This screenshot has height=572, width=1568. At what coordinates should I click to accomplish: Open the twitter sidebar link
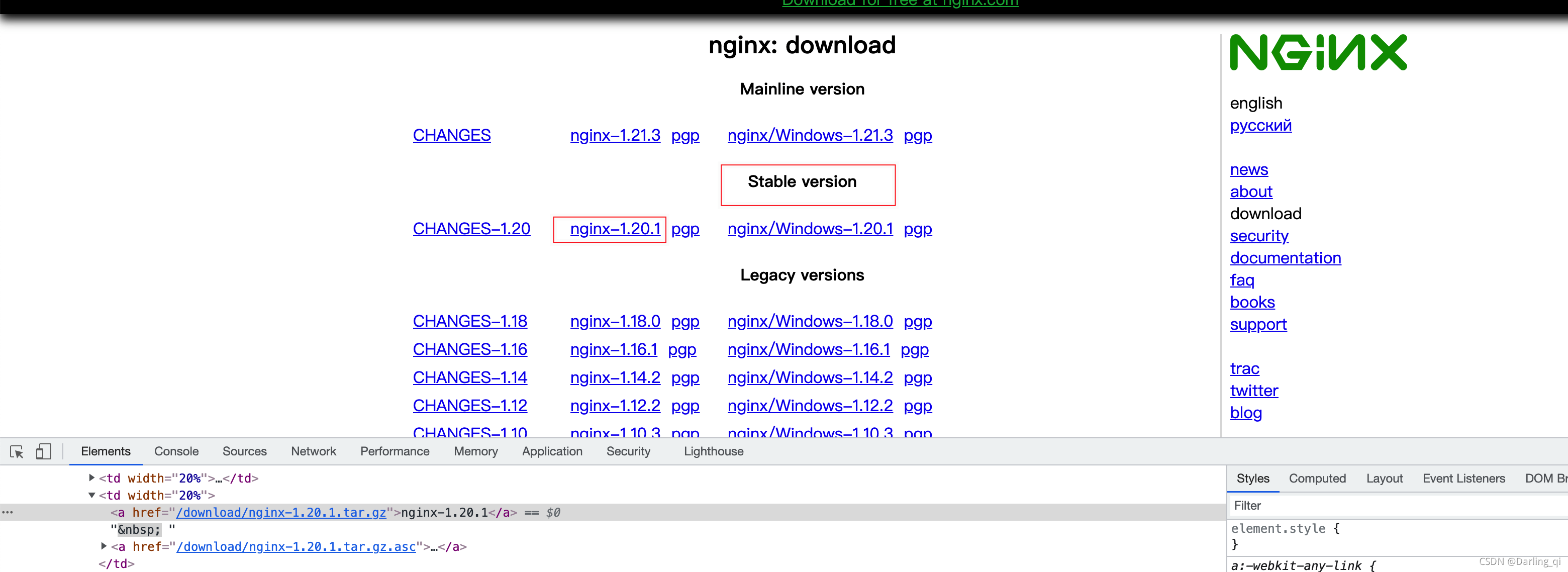tap(1254, 391)
